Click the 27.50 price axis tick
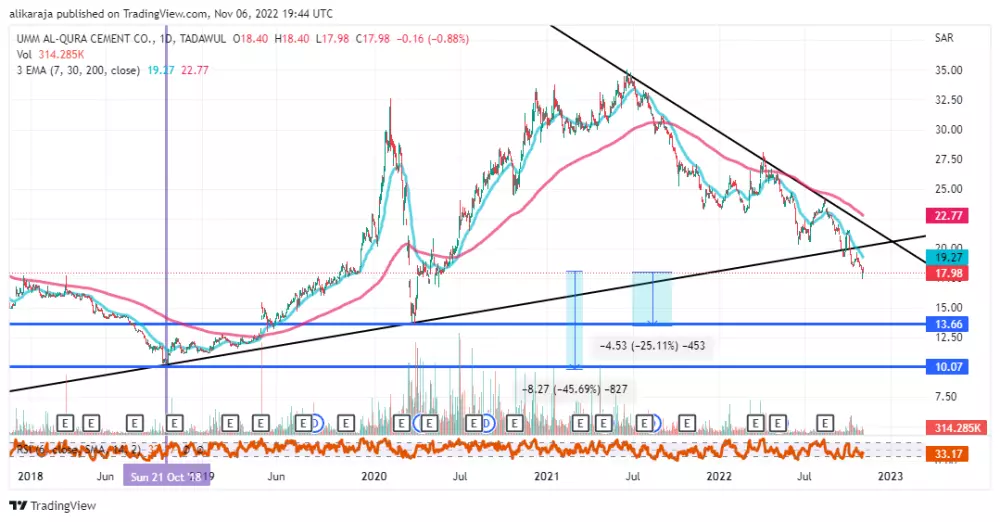This screenshot has height=522, width=1000. pos(948,160)
